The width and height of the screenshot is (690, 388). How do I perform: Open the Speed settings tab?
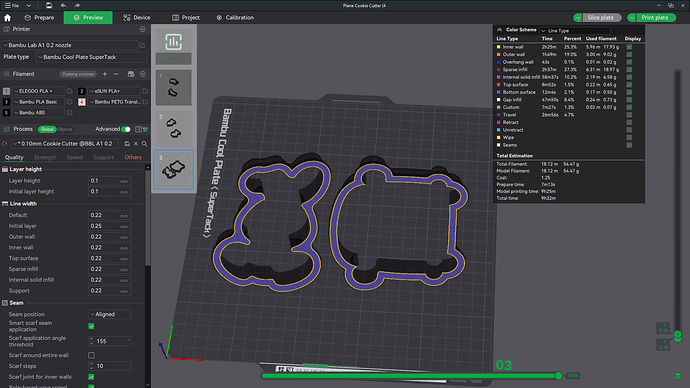[75, 157]
